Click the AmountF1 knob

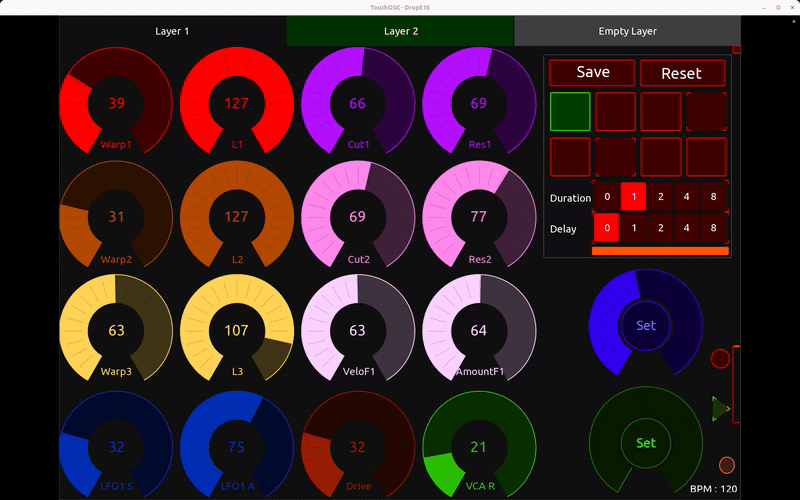click(479, 328)
